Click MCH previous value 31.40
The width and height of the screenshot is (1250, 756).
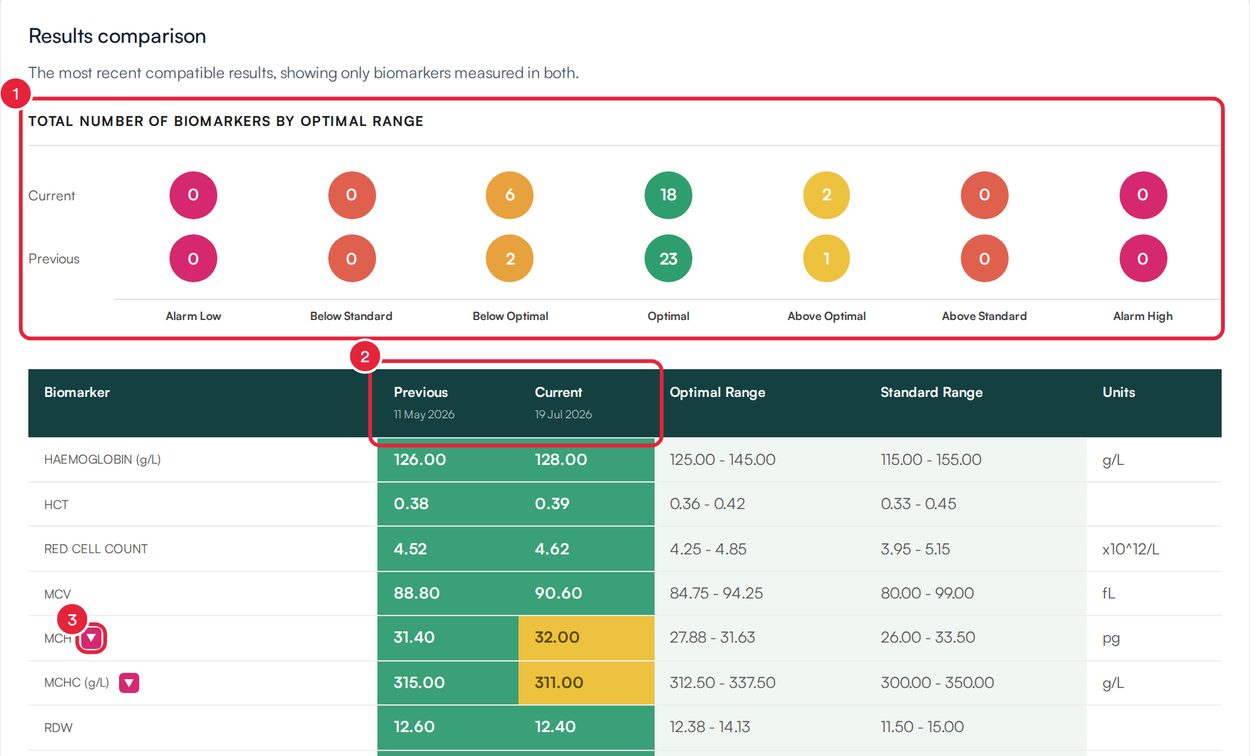tap(414, 638)
